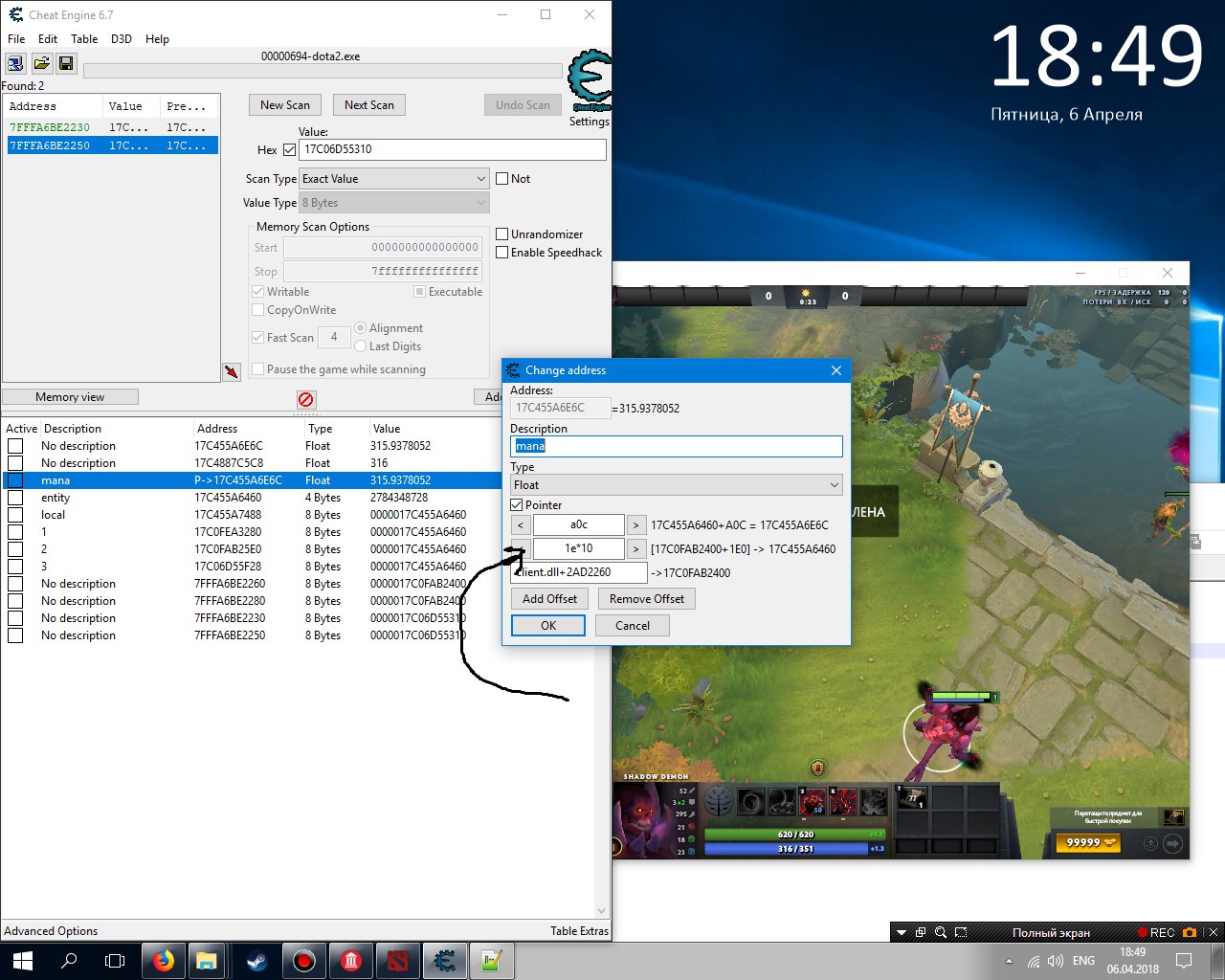Click the Add Offset button
This screenshot has width=1225, height=980.
coord(549,599)
